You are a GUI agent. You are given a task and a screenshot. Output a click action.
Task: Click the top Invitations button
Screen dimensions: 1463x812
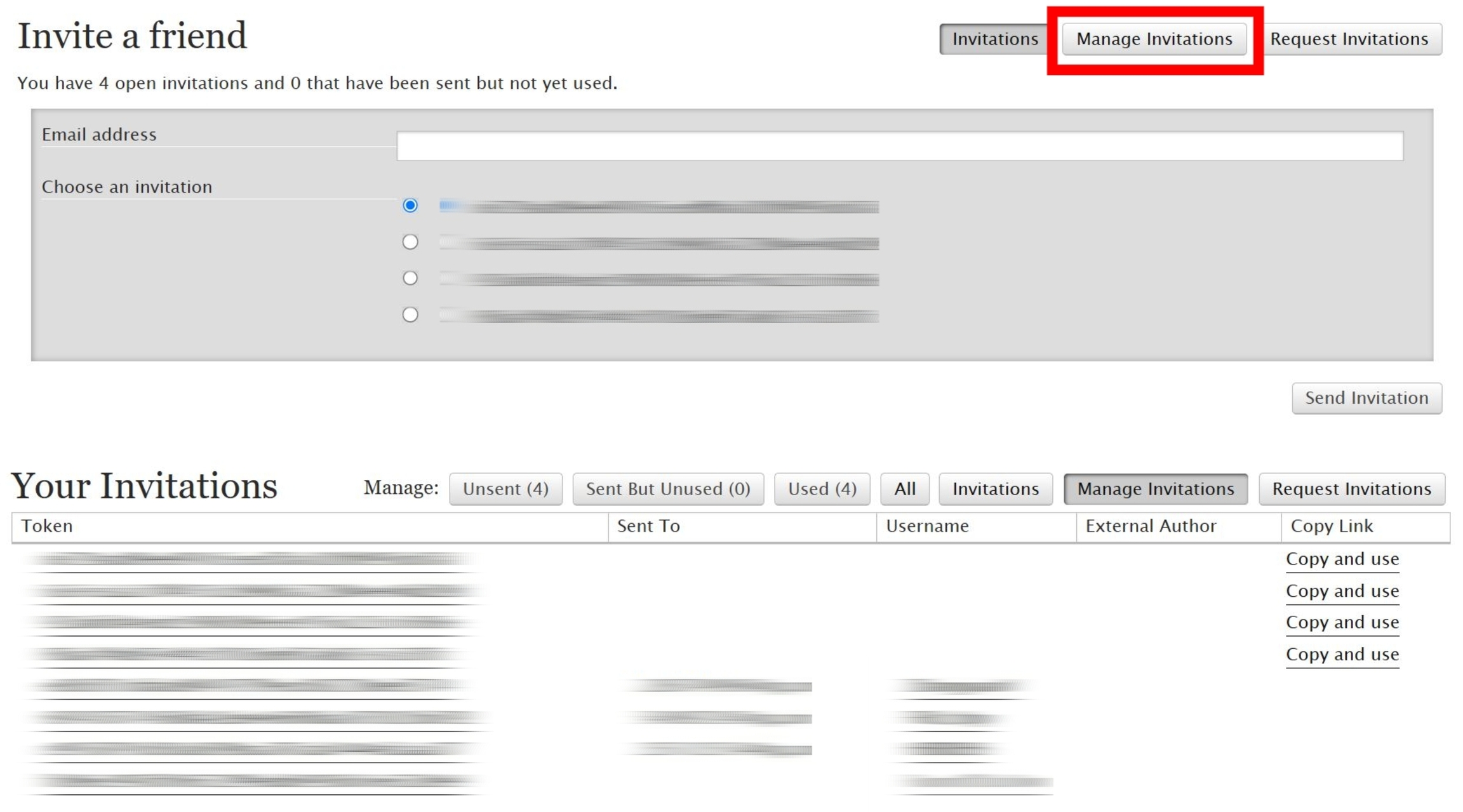click(994, 39)
